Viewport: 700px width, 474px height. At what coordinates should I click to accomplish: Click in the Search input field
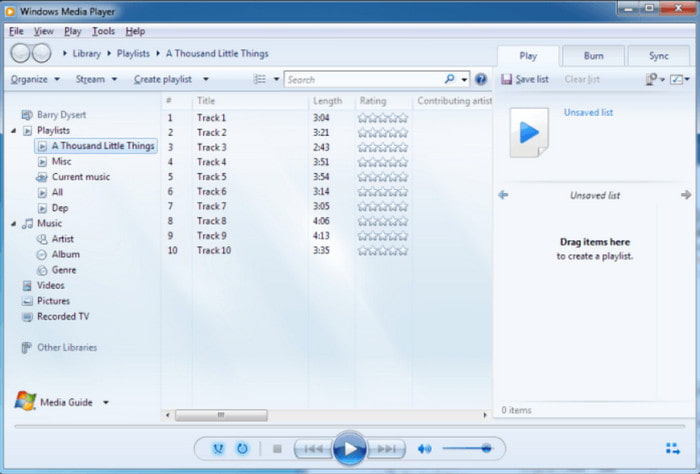point(364,79)
